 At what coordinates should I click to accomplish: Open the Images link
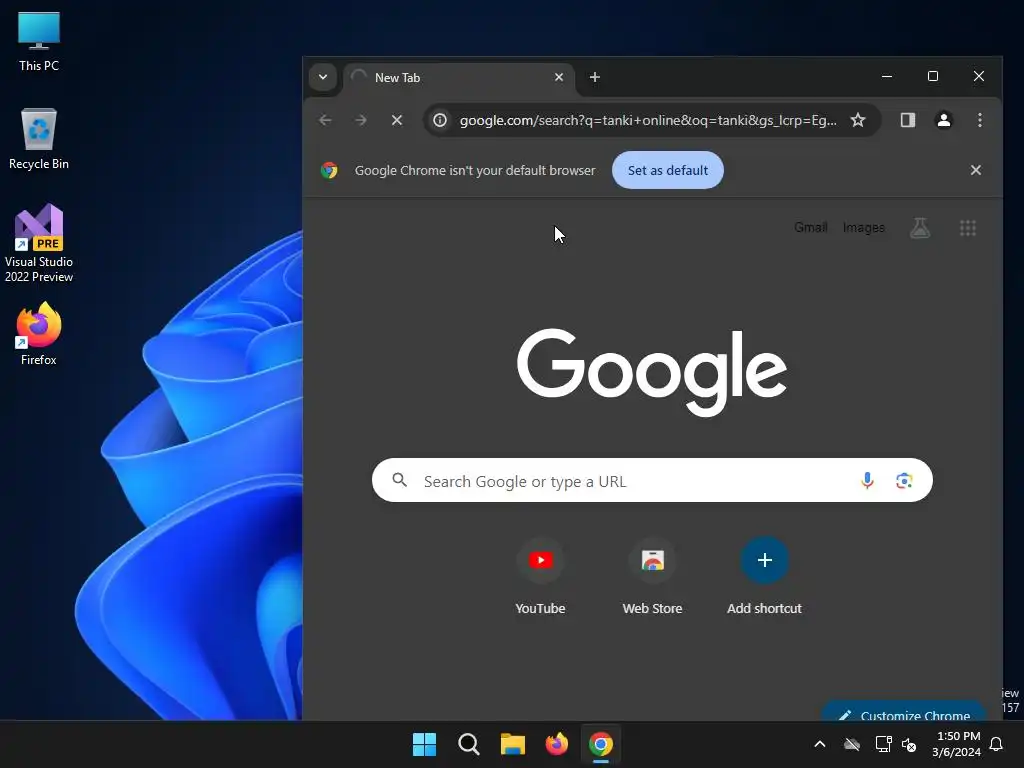tap(863, 228)
